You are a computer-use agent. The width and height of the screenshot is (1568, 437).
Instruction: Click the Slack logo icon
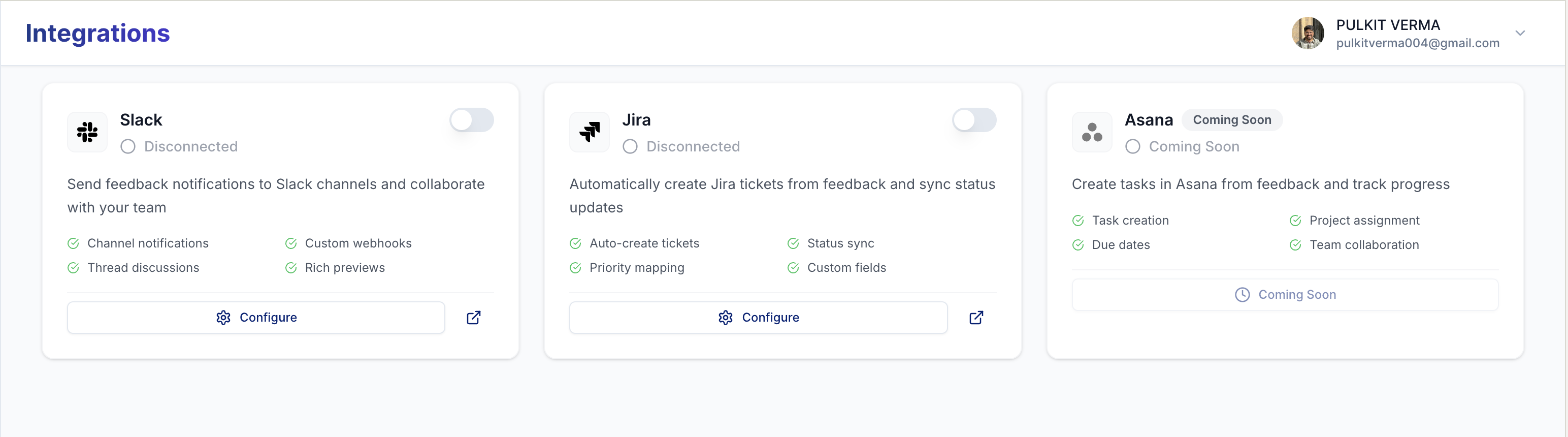coord(87,132)
